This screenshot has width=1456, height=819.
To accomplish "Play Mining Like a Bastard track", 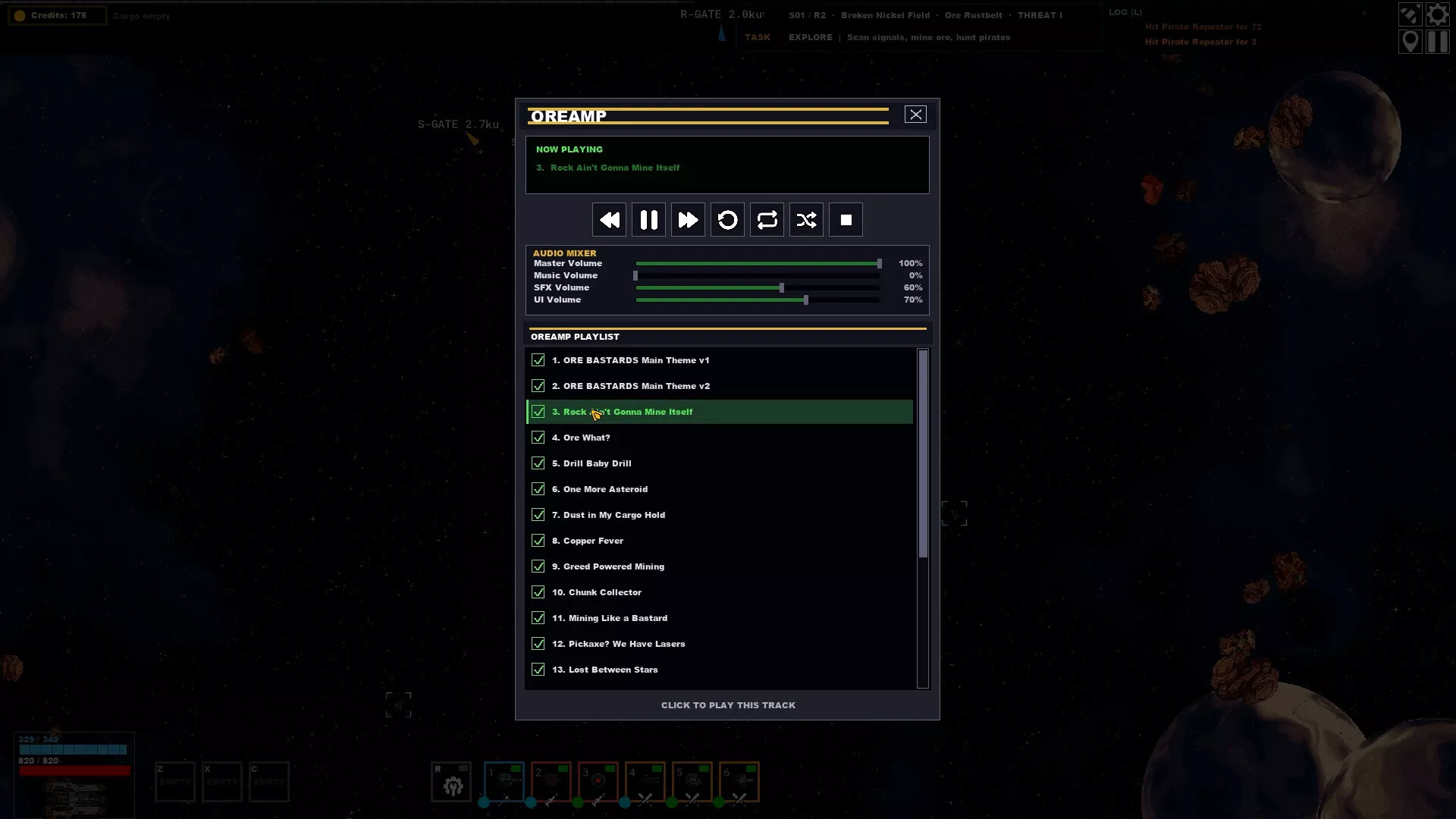I will pyautogui.click(x=720, y=618).
